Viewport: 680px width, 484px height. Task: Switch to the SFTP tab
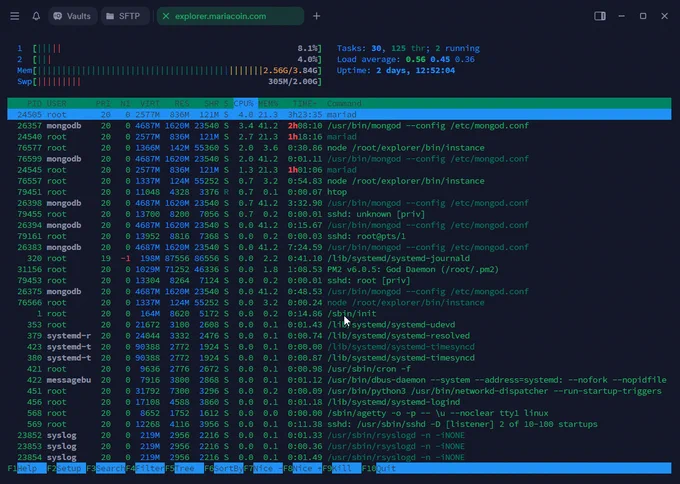[x=124, y=16]
